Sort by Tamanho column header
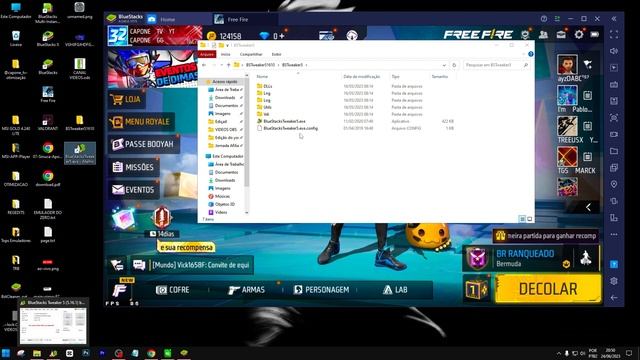The width and height of the screenshot is (640, 360). click(440, 77)
